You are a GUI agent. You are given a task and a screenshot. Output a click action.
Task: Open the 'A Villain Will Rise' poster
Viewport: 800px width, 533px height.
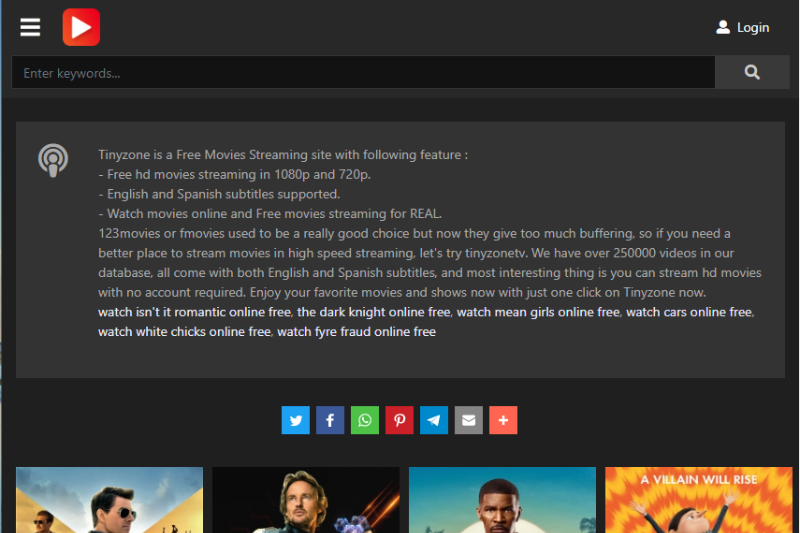coord(698,500)
